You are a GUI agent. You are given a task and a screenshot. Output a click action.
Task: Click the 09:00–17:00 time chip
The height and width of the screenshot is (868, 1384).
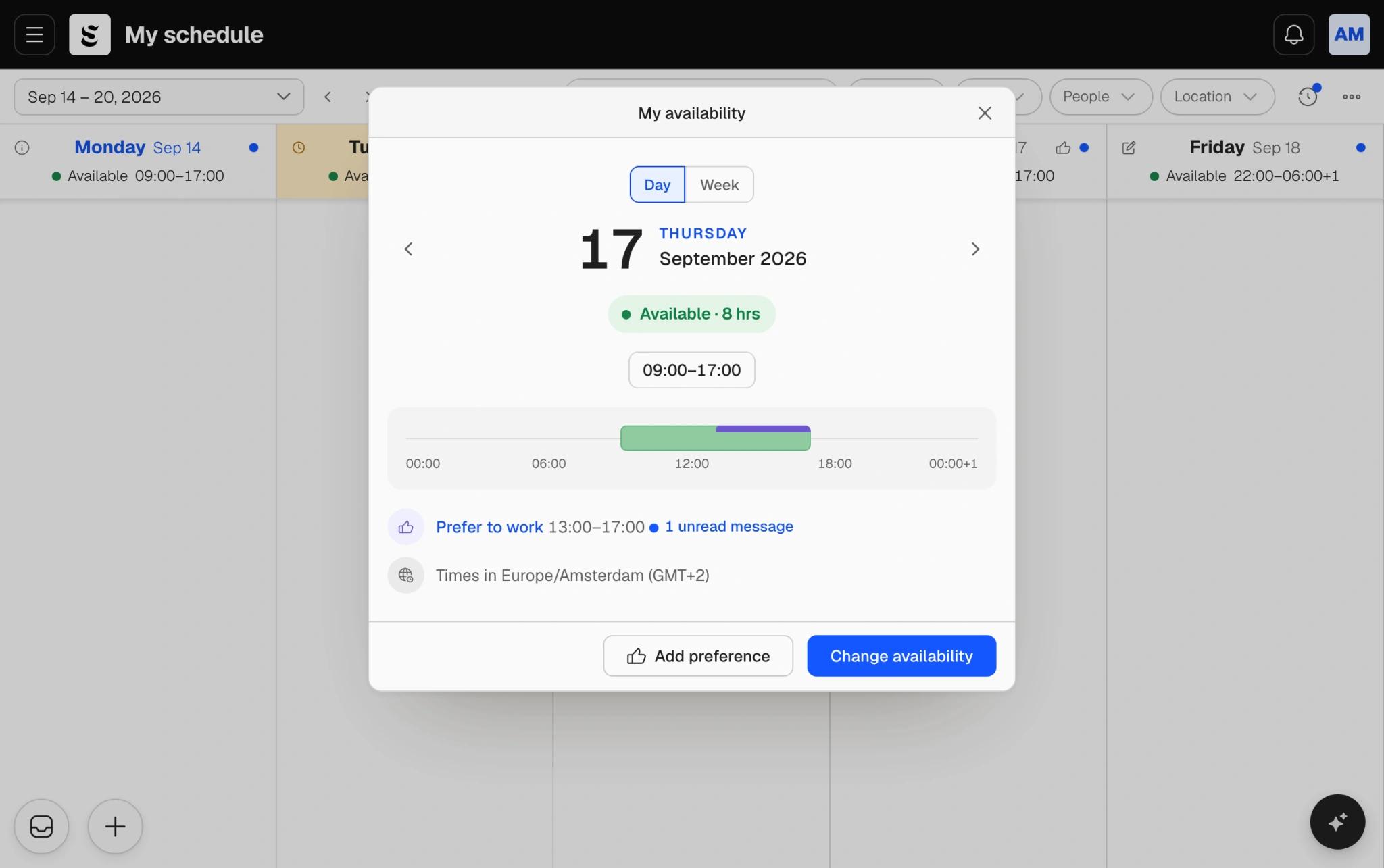tap(691, 370)
